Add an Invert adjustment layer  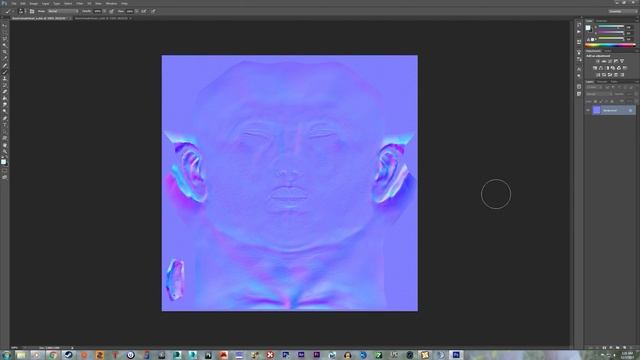coord(598,75)
